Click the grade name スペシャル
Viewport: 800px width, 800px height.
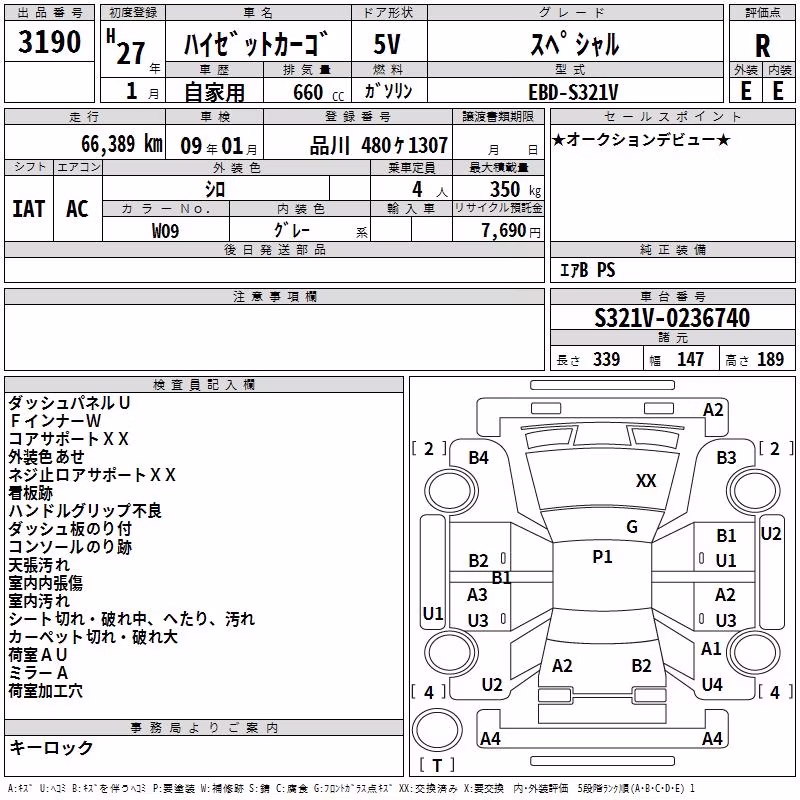[575, 44]
